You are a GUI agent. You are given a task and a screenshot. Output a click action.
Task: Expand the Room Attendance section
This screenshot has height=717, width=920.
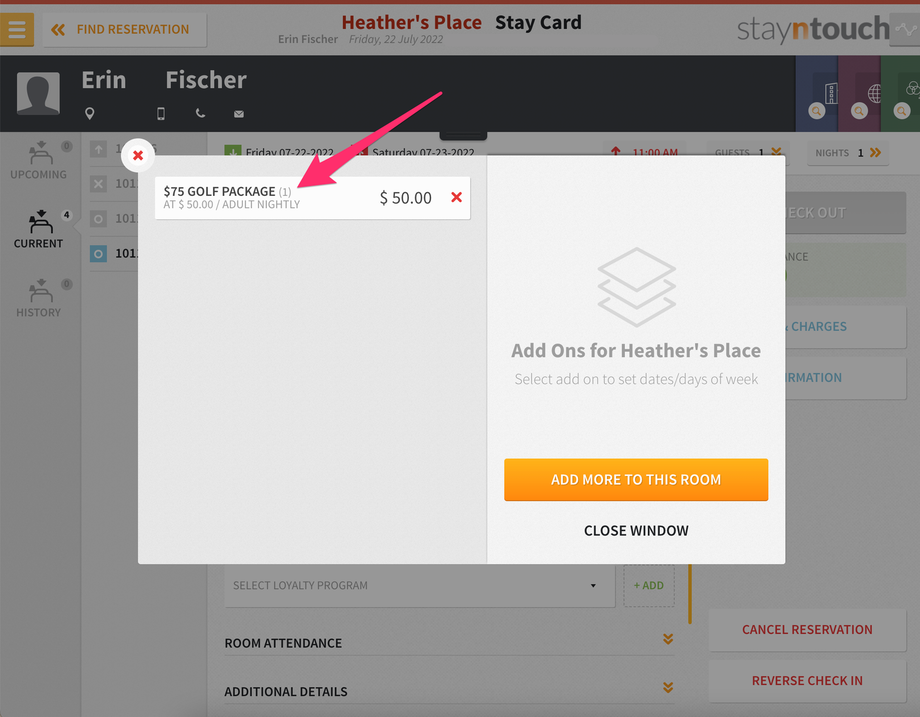tap(449, 642)
